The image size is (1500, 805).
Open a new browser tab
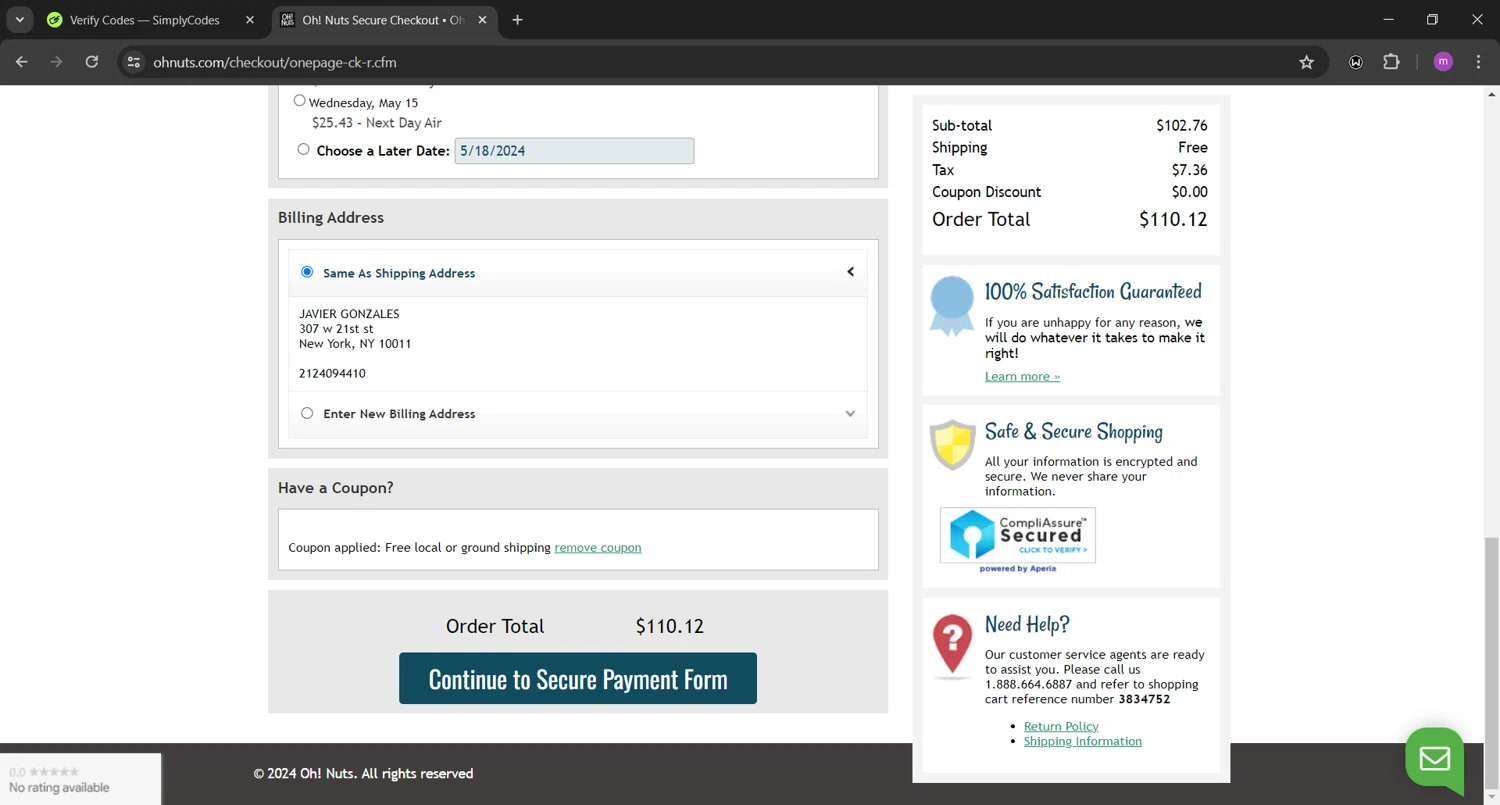pos(517,20)
